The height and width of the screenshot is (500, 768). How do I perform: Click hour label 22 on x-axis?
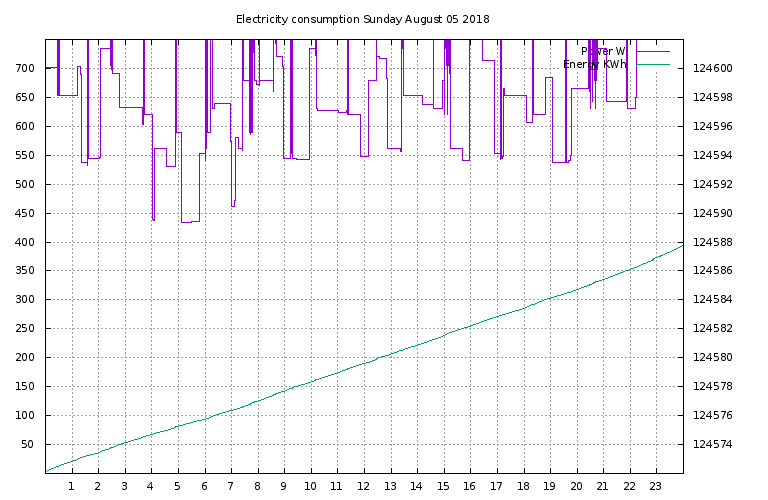(x=629, y=486)
